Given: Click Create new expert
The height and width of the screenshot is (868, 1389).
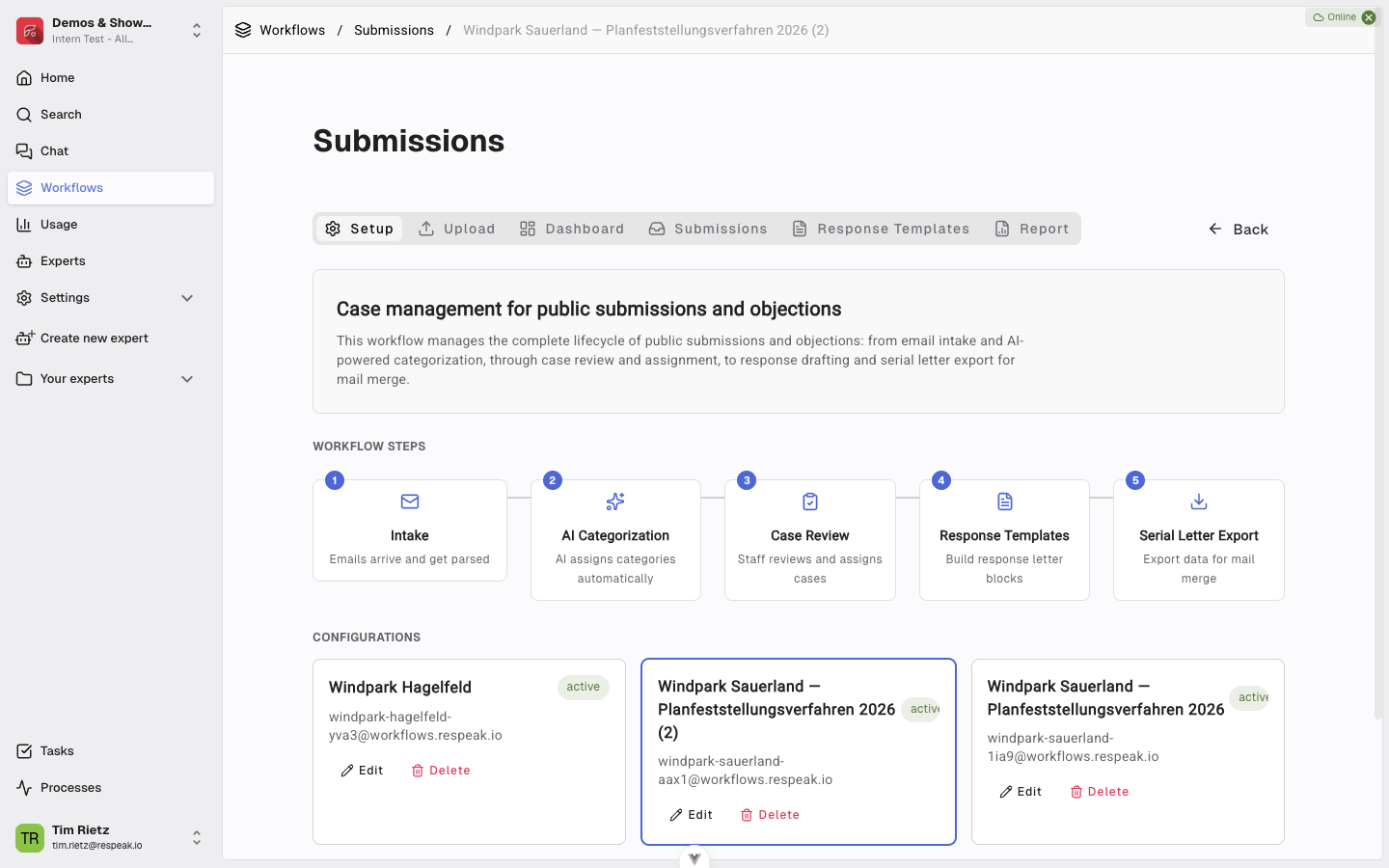Looking at the screenshot, I should coord(111,339).
